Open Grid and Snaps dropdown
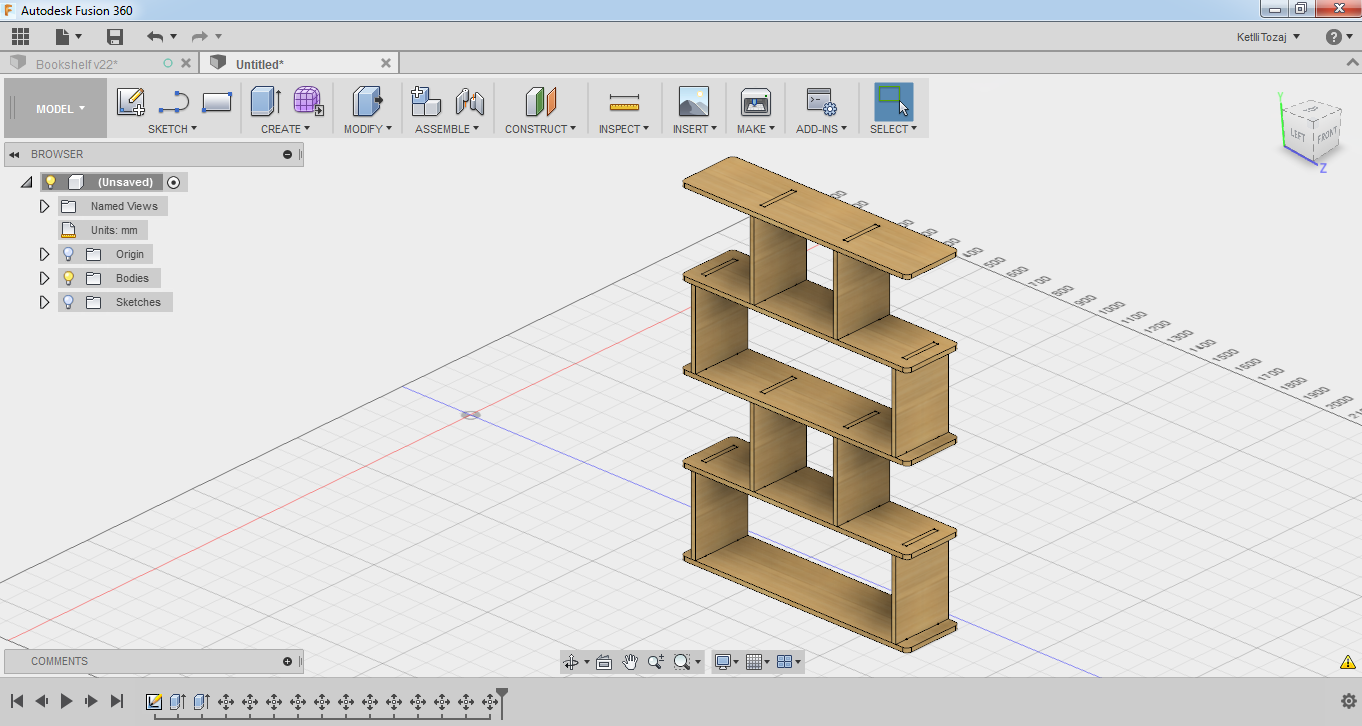Image resolution: width=1362 pixels, height=726 pixels. pos(758,662)
